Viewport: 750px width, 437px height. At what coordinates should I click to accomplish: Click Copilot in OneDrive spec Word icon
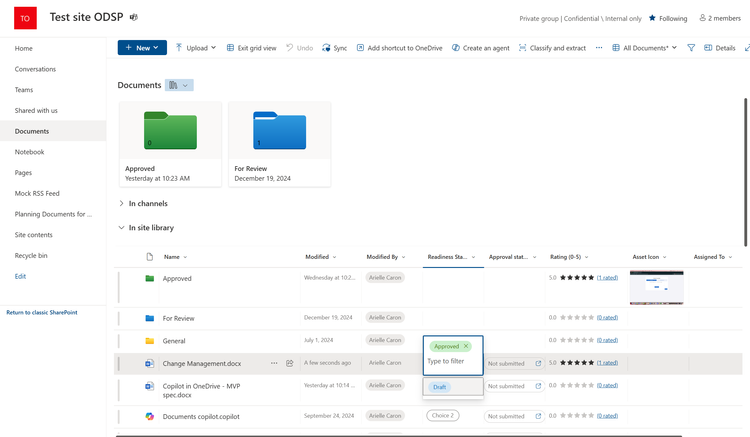coord(150,386)
